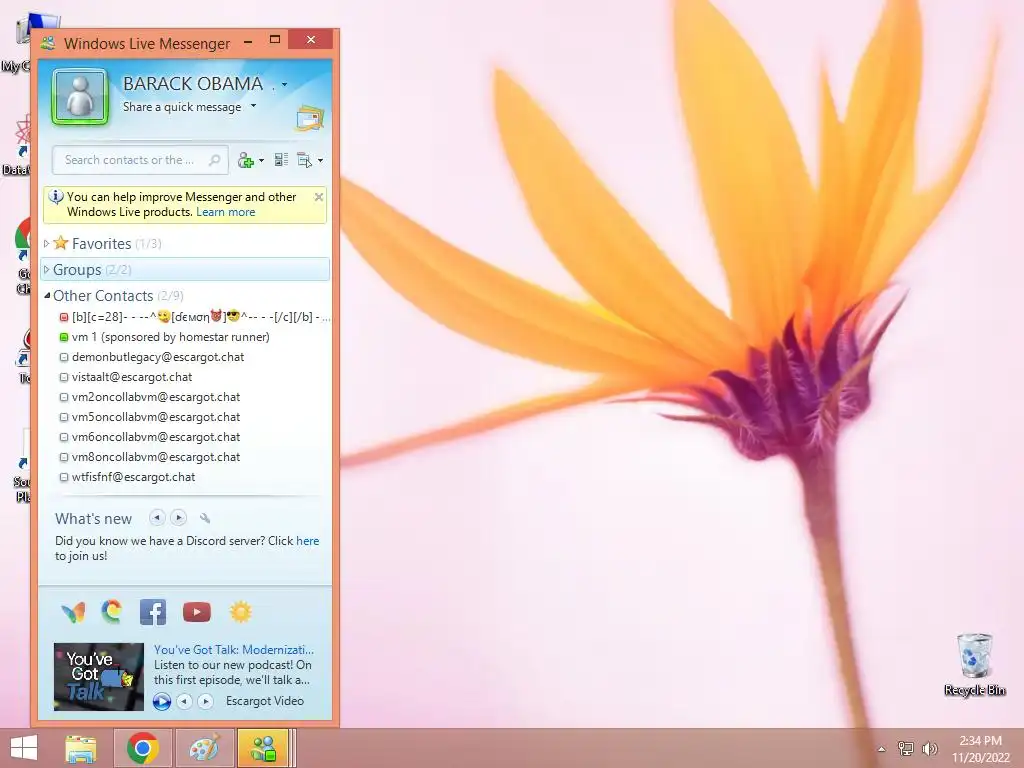The image size is (1024, 768).
Task: Open the Windows Start button
Action: pyautogui.click(x=24, y=748)
